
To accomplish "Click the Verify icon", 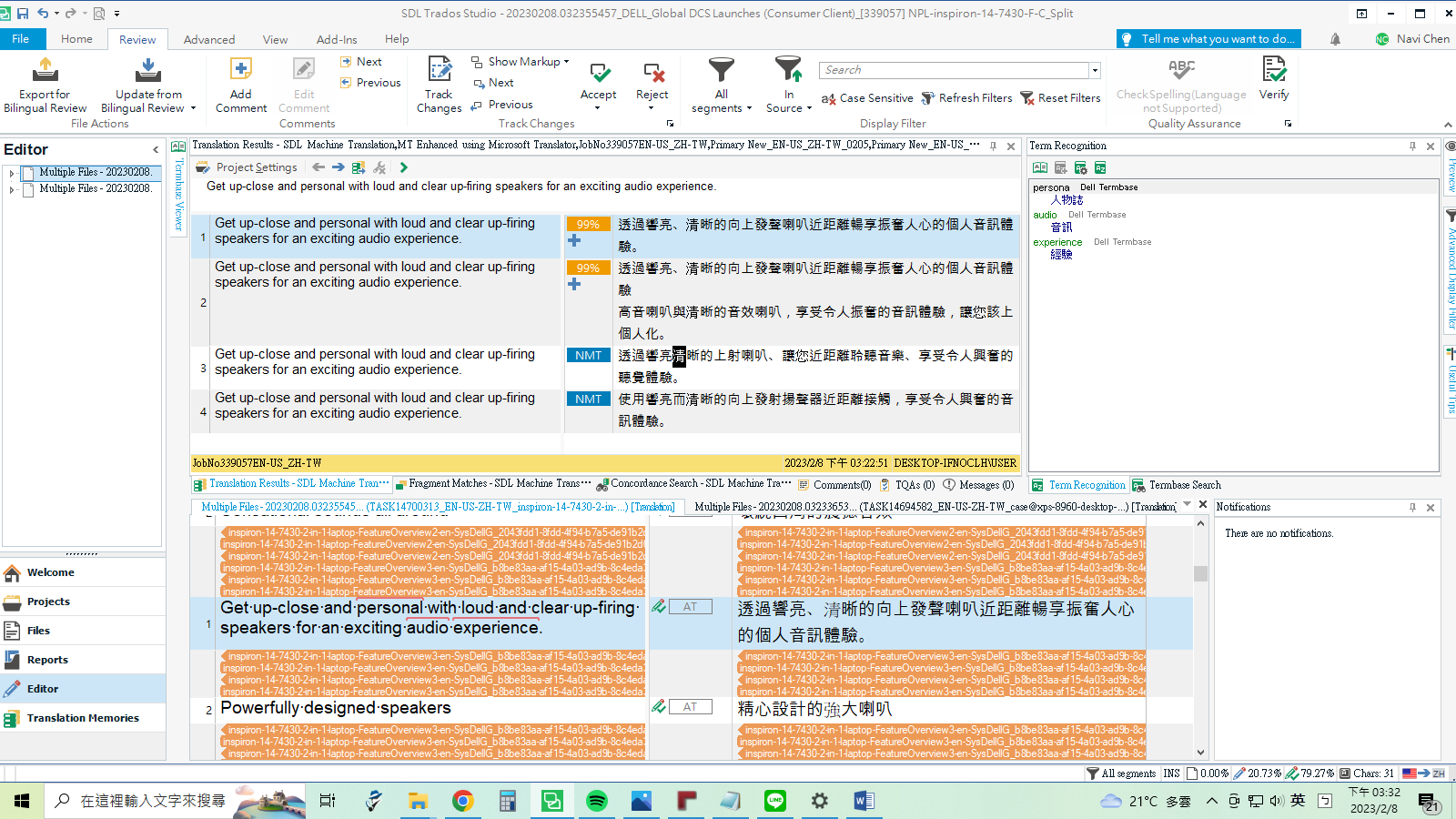I will [x=1274, y=70].
